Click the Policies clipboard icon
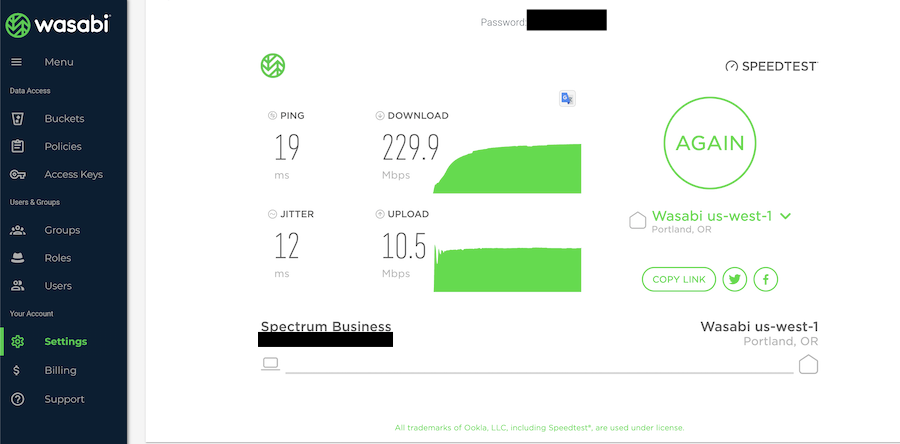Viewport: 900px width, 444px height. [17, 146]
